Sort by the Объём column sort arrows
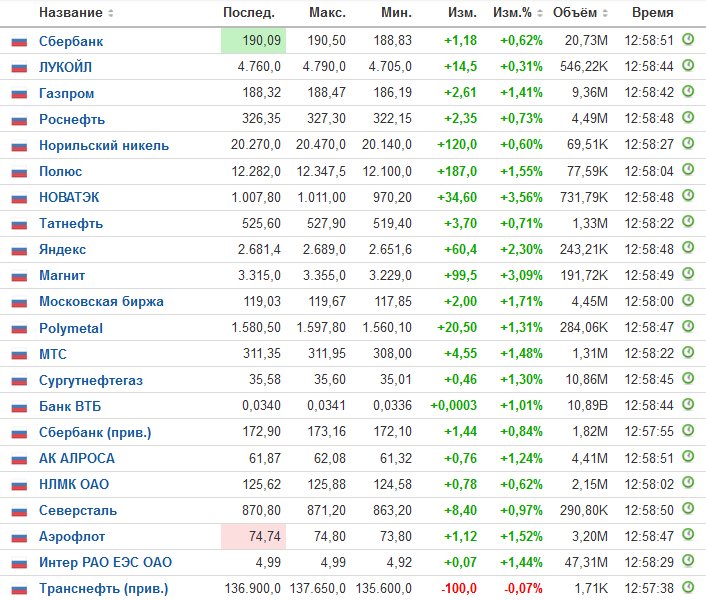706x600 pixels. tap(605, 13)
